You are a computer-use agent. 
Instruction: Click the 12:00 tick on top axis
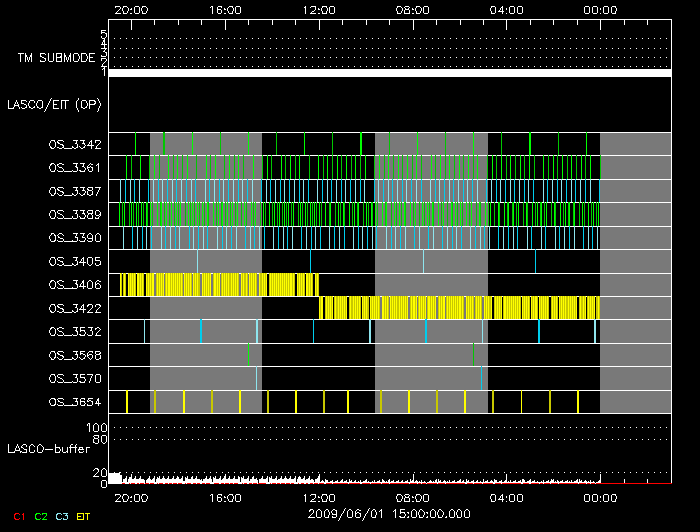coord(319,9)
